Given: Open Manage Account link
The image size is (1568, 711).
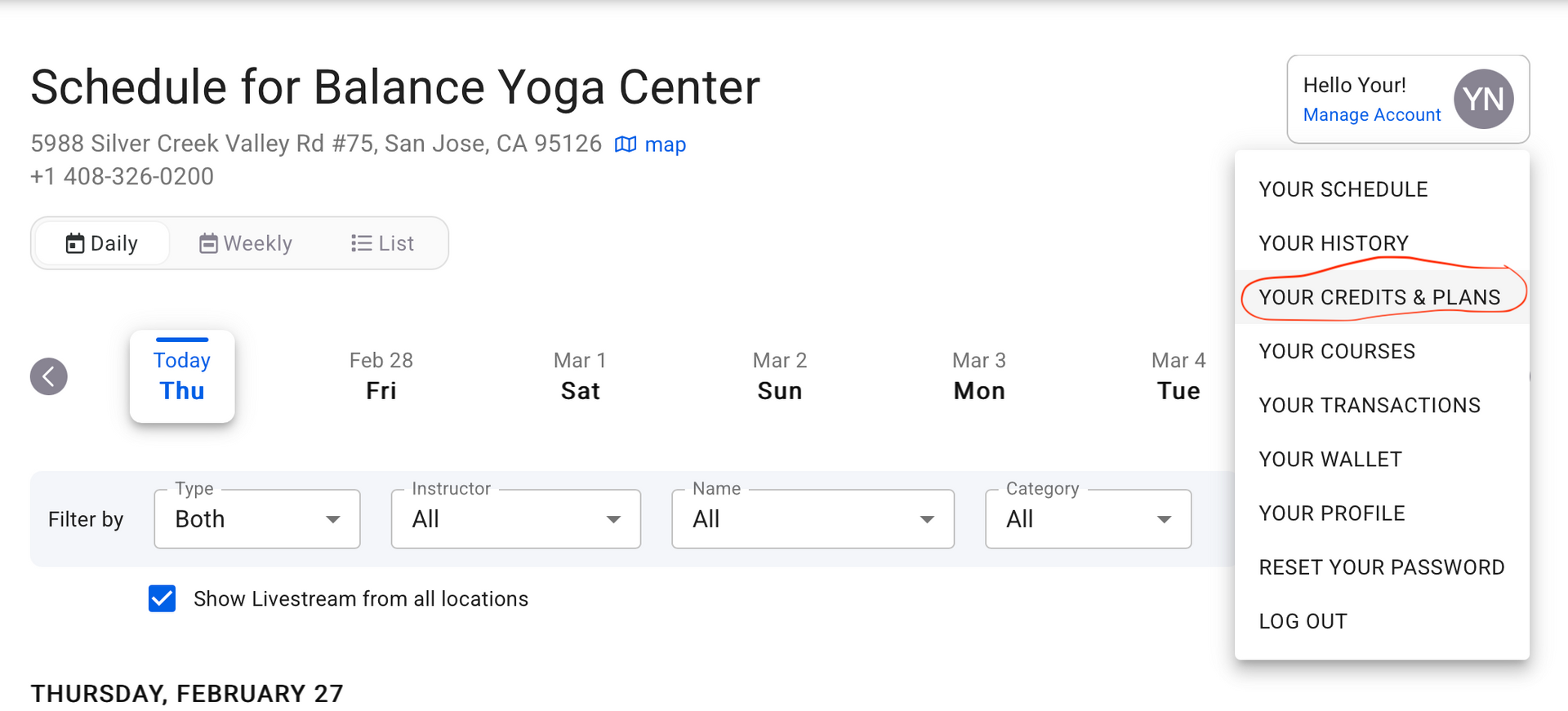Looking at the screenshot, I should pyautogui.click(x=1371, y=115).
